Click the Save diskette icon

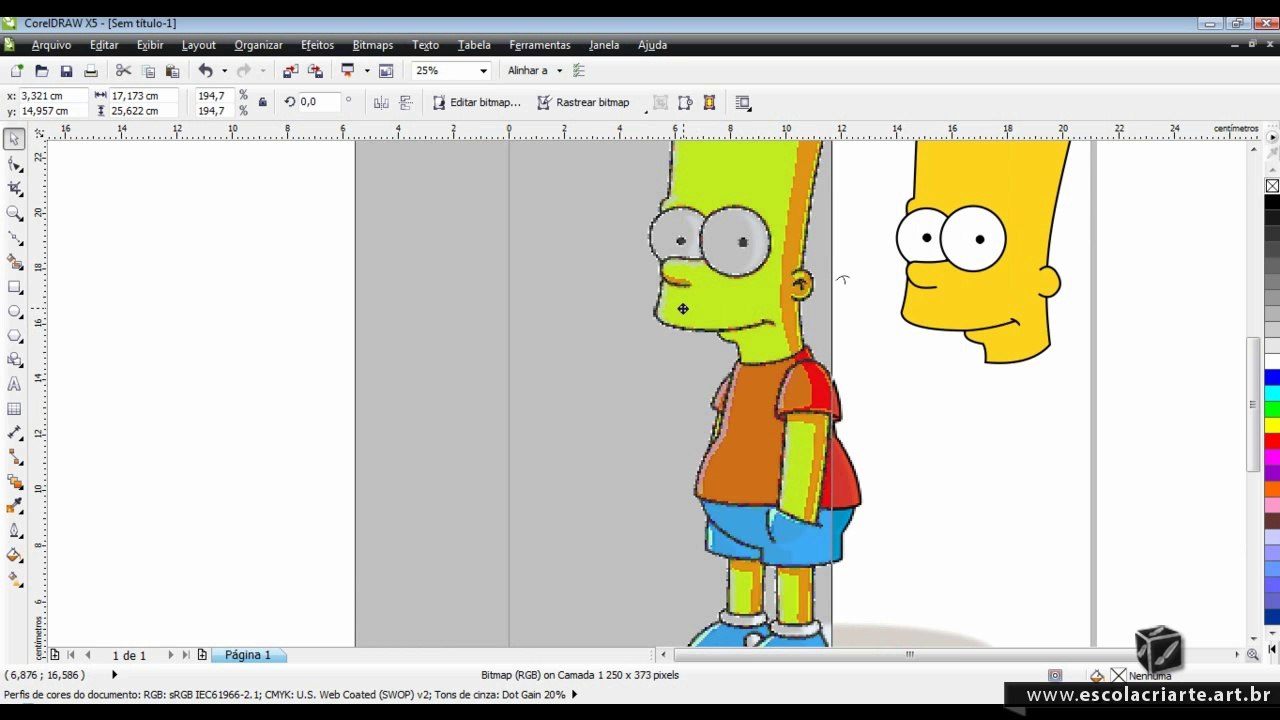tap(66, 71)
